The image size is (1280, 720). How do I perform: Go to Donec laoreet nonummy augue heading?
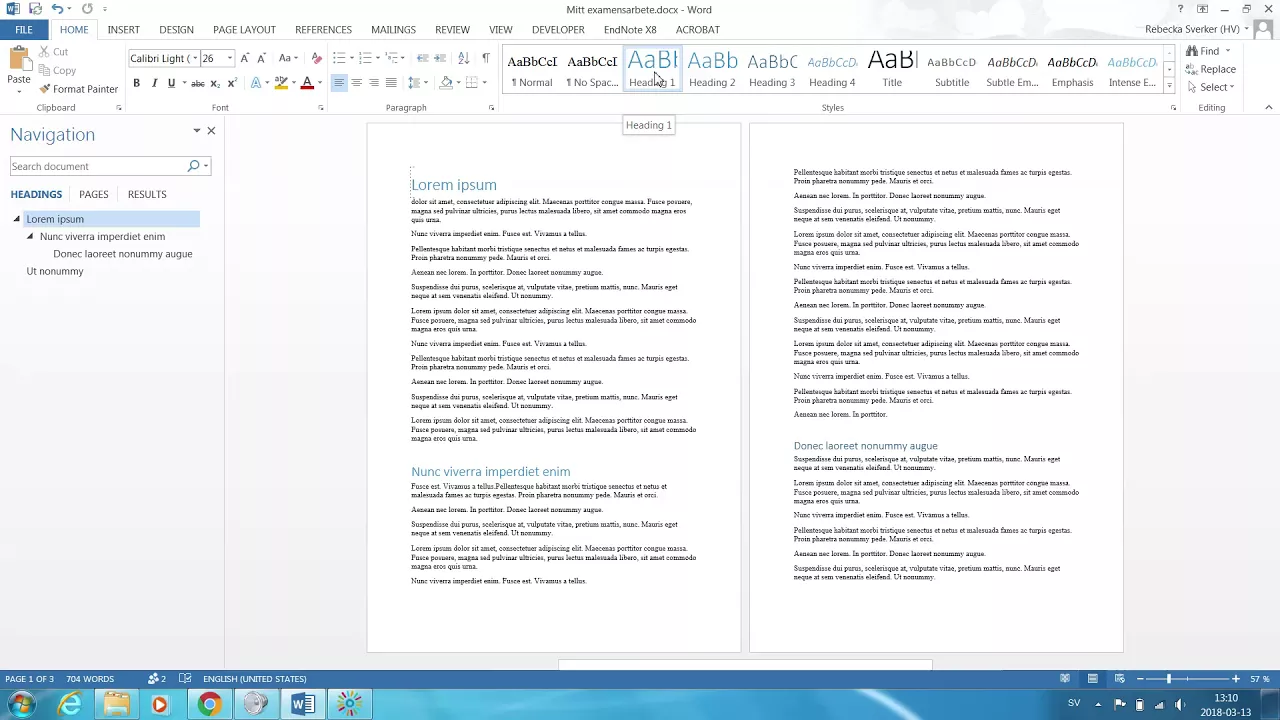tap(123, 254)
